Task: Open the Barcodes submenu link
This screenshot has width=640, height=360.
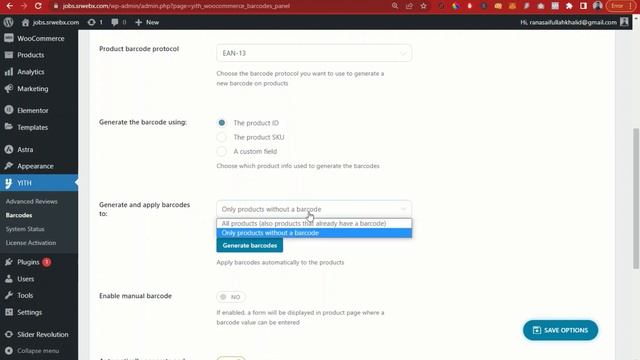Action: pyautogui.click(x=19, y=215)
